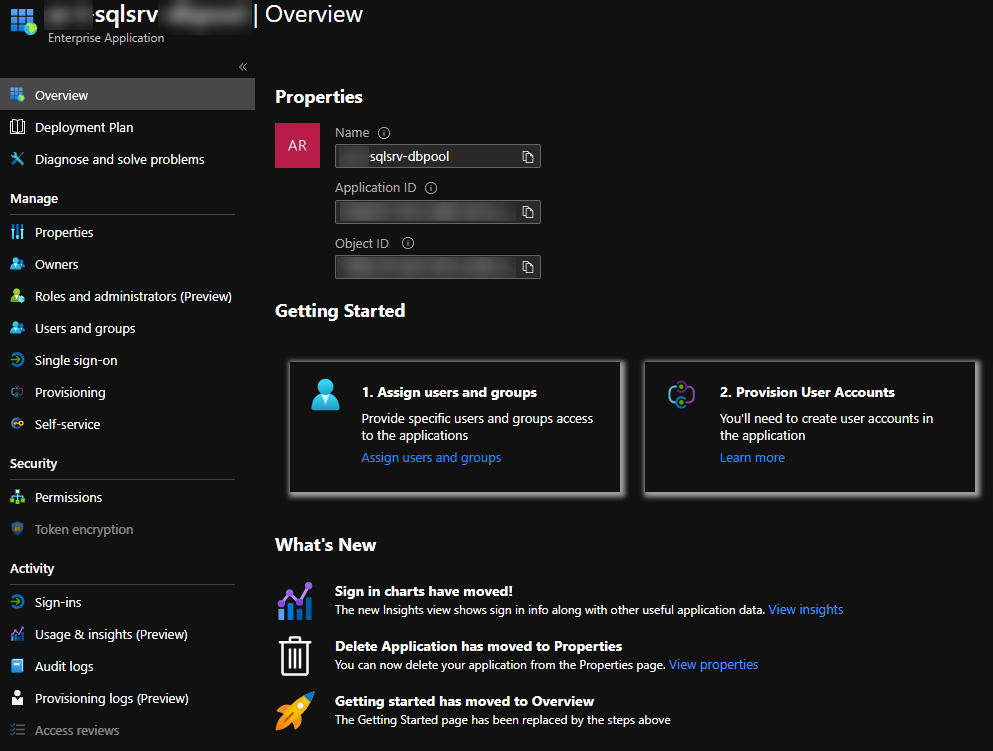993x751 pixels.
Task: Click the Users and groups icon
Action: [18, 328]
